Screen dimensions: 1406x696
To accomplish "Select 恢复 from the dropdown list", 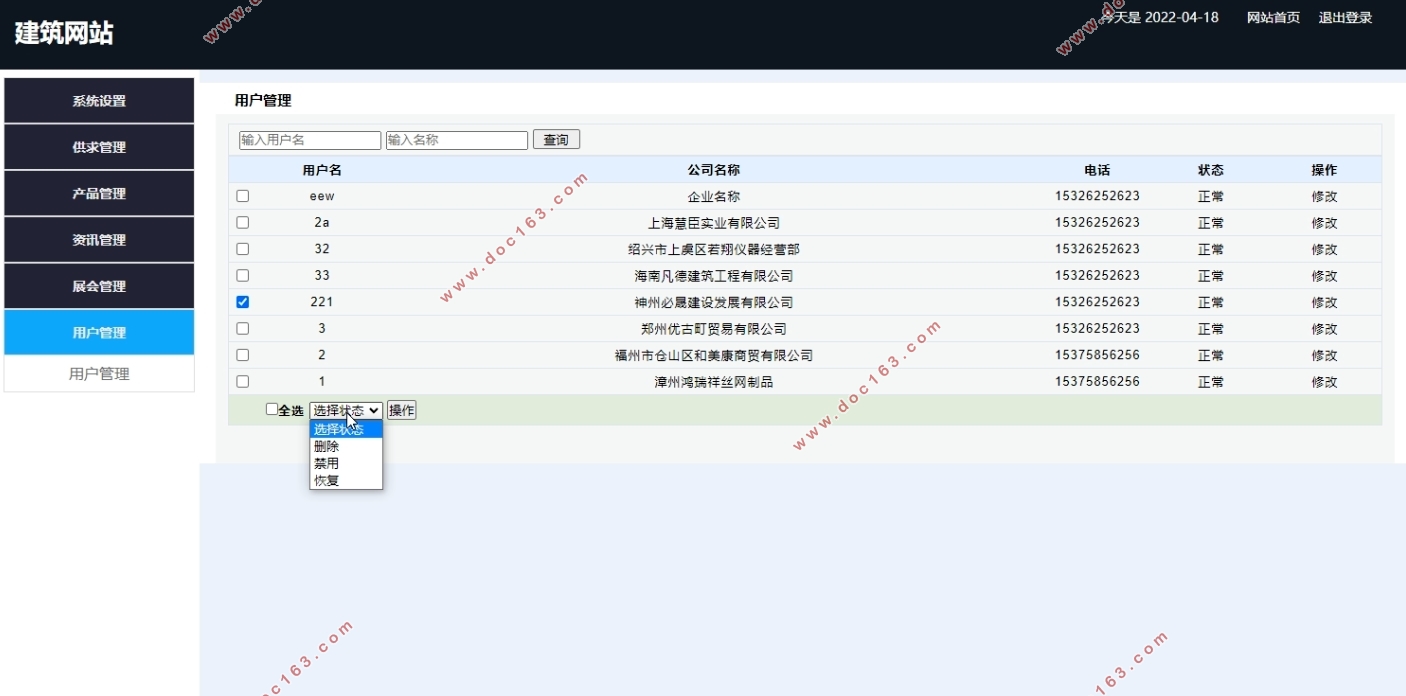I will pos(346,480).
